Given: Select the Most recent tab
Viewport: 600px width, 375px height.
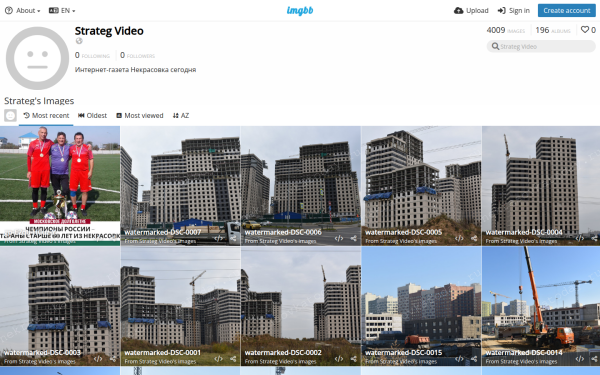Looking at the screenshot, I should [46, 116].
